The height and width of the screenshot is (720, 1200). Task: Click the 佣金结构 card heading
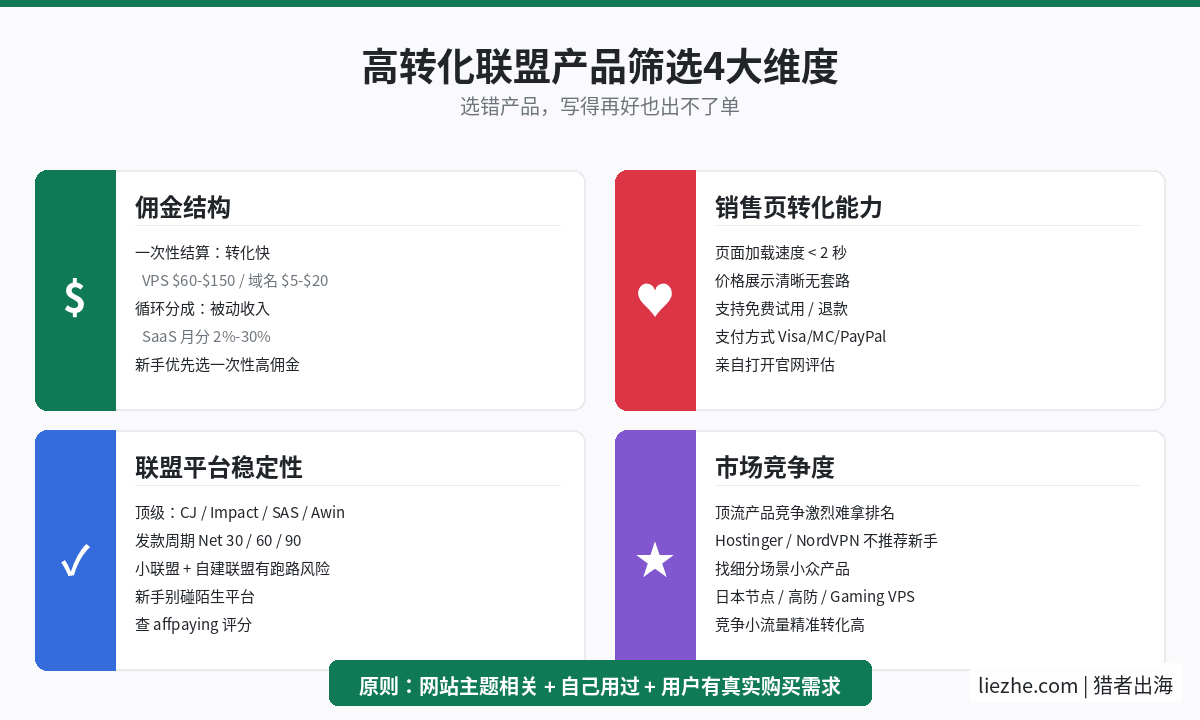pos(183,207)
